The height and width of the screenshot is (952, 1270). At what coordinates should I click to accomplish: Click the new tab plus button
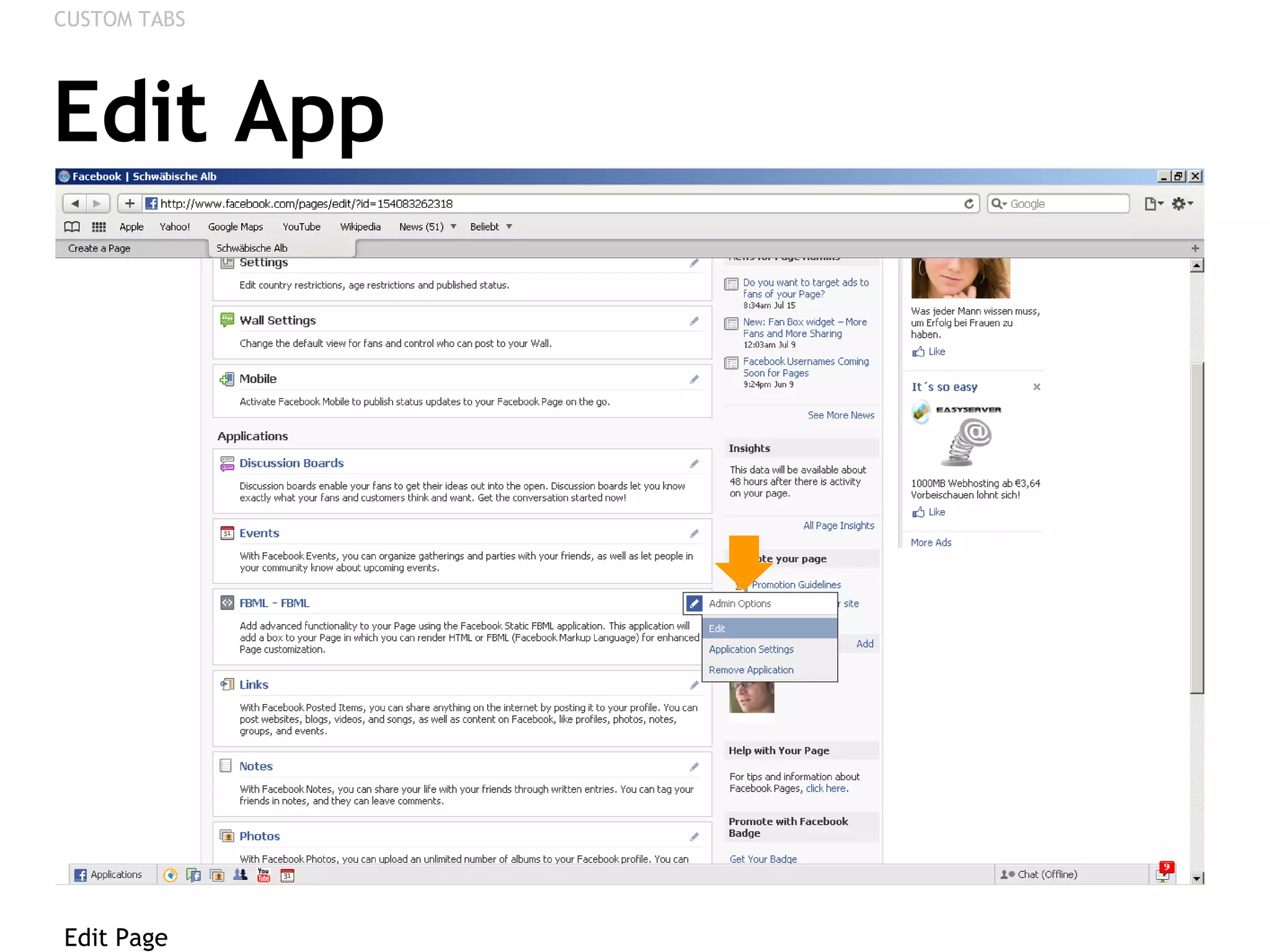pyautogui.click(x=1195, y=248)
